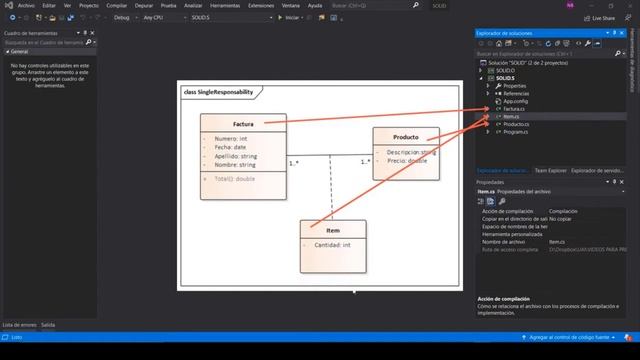
Task: Open Editar menu
Action: click(x=49, y=6)
